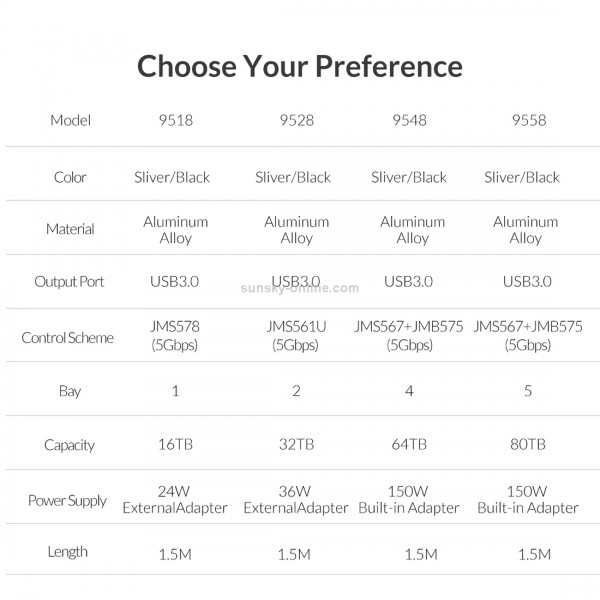Click the "Material" row label
Viewport: 600px width, 600px height.
click(x=70, y=229)
